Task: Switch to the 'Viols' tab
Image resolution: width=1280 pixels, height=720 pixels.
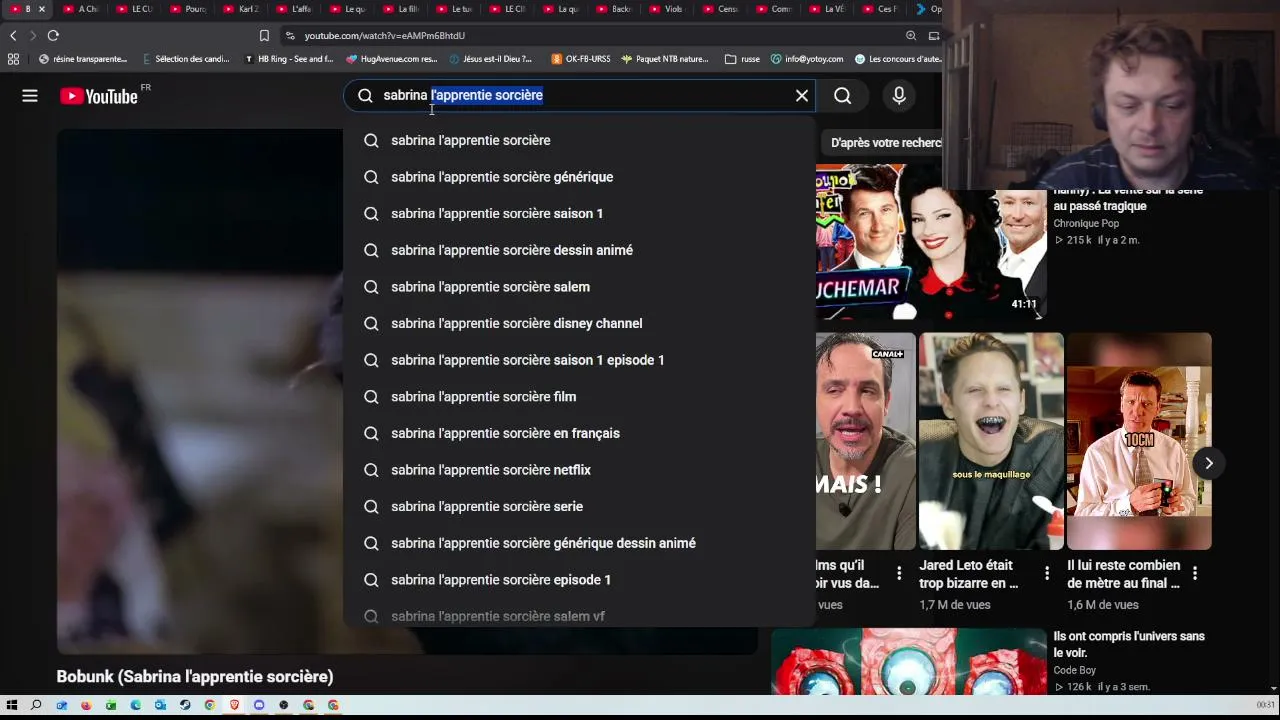Action: click(667, 9)
